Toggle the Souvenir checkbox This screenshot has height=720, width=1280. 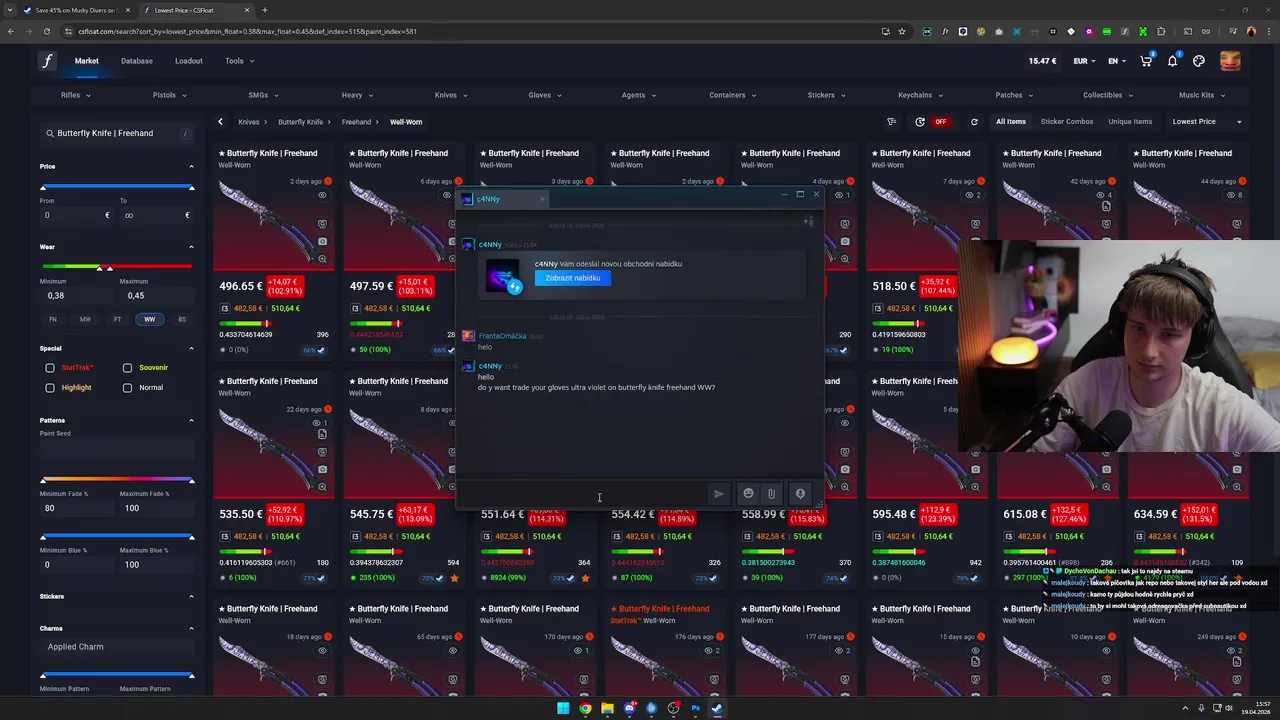[x=127, y=368]
